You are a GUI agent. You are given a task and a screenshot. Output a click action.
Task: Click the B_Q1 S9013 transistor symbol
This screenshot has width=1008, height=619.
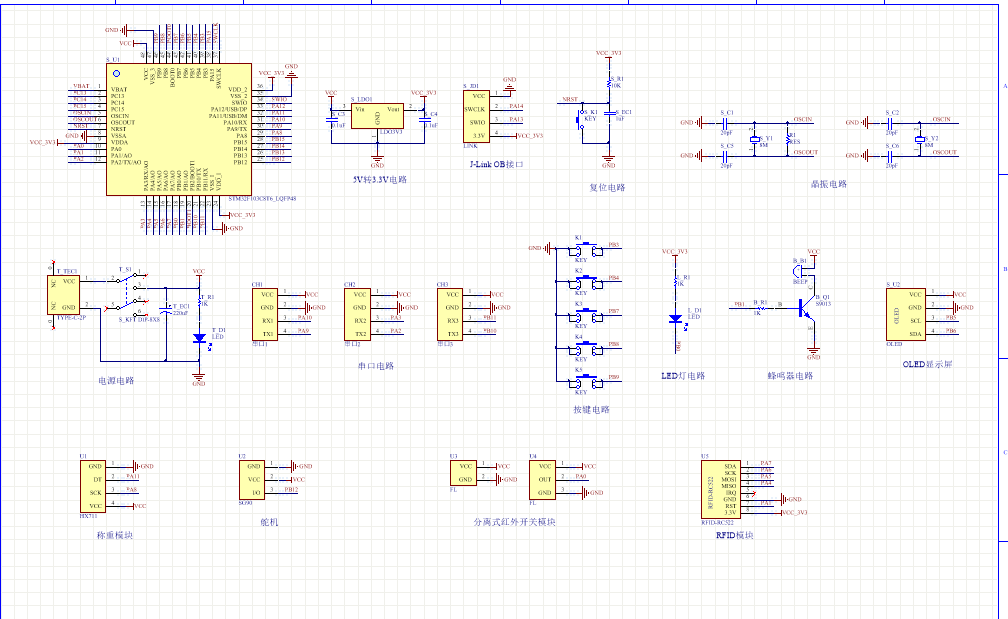point(806,310)
